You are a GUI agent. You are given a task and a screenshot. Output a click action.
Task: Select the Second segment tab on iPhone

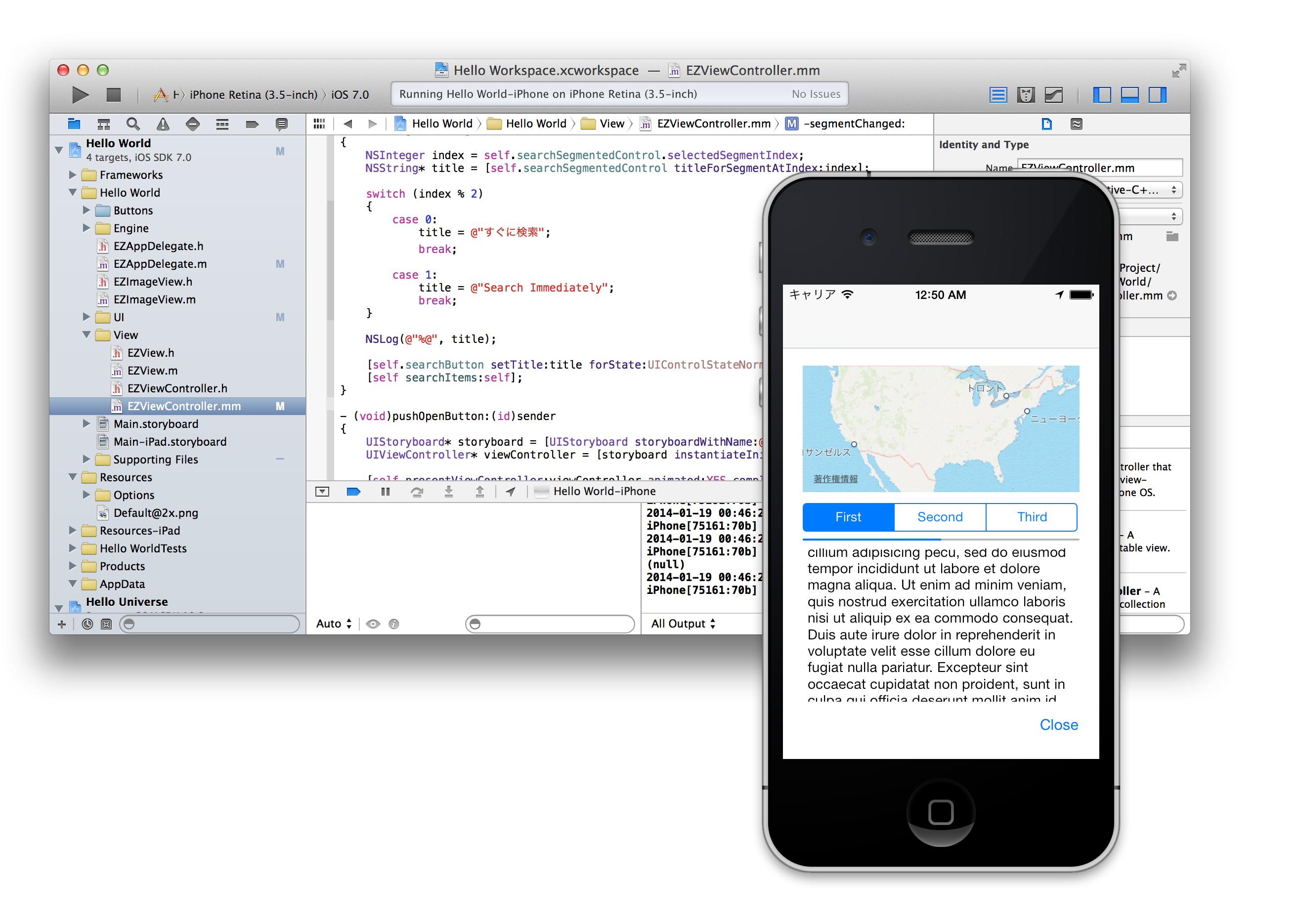point(938,517)
